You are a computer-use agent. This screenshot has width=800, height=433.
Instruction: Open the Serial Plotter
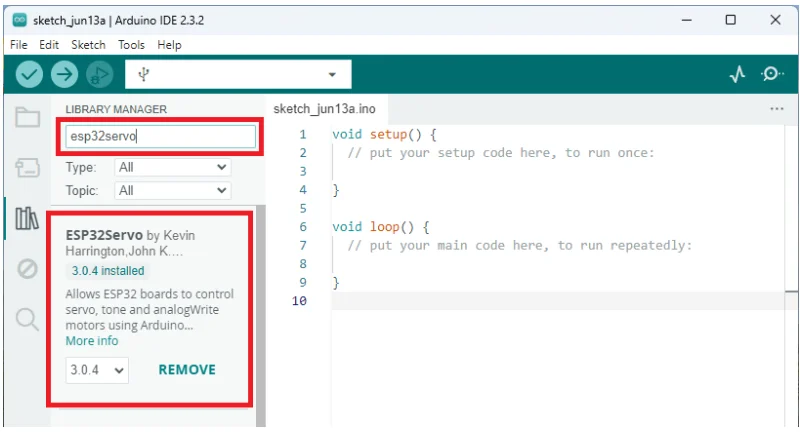tap(737, 74)
